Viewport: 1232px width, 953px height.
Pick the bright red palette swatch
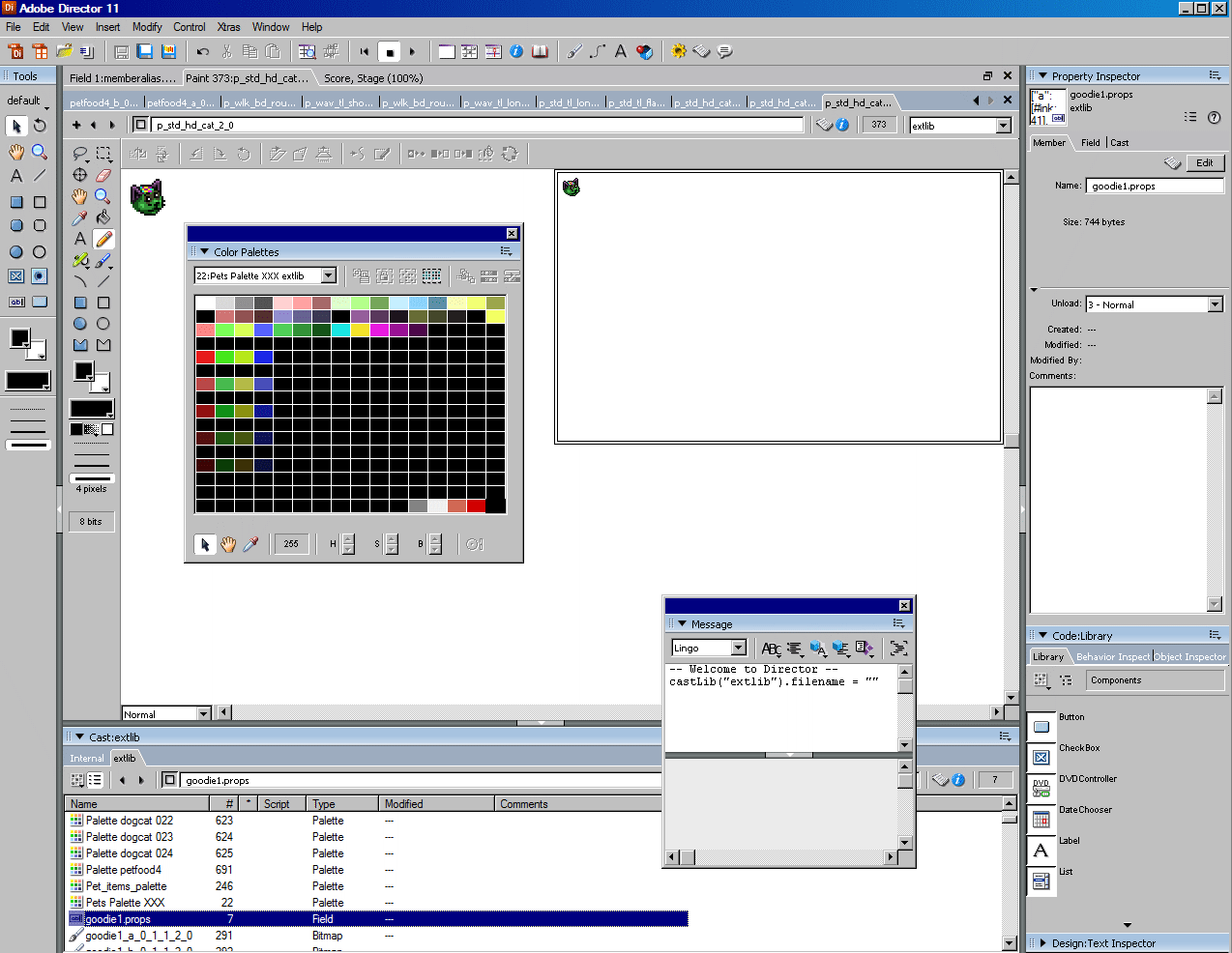tap(205, 357)
